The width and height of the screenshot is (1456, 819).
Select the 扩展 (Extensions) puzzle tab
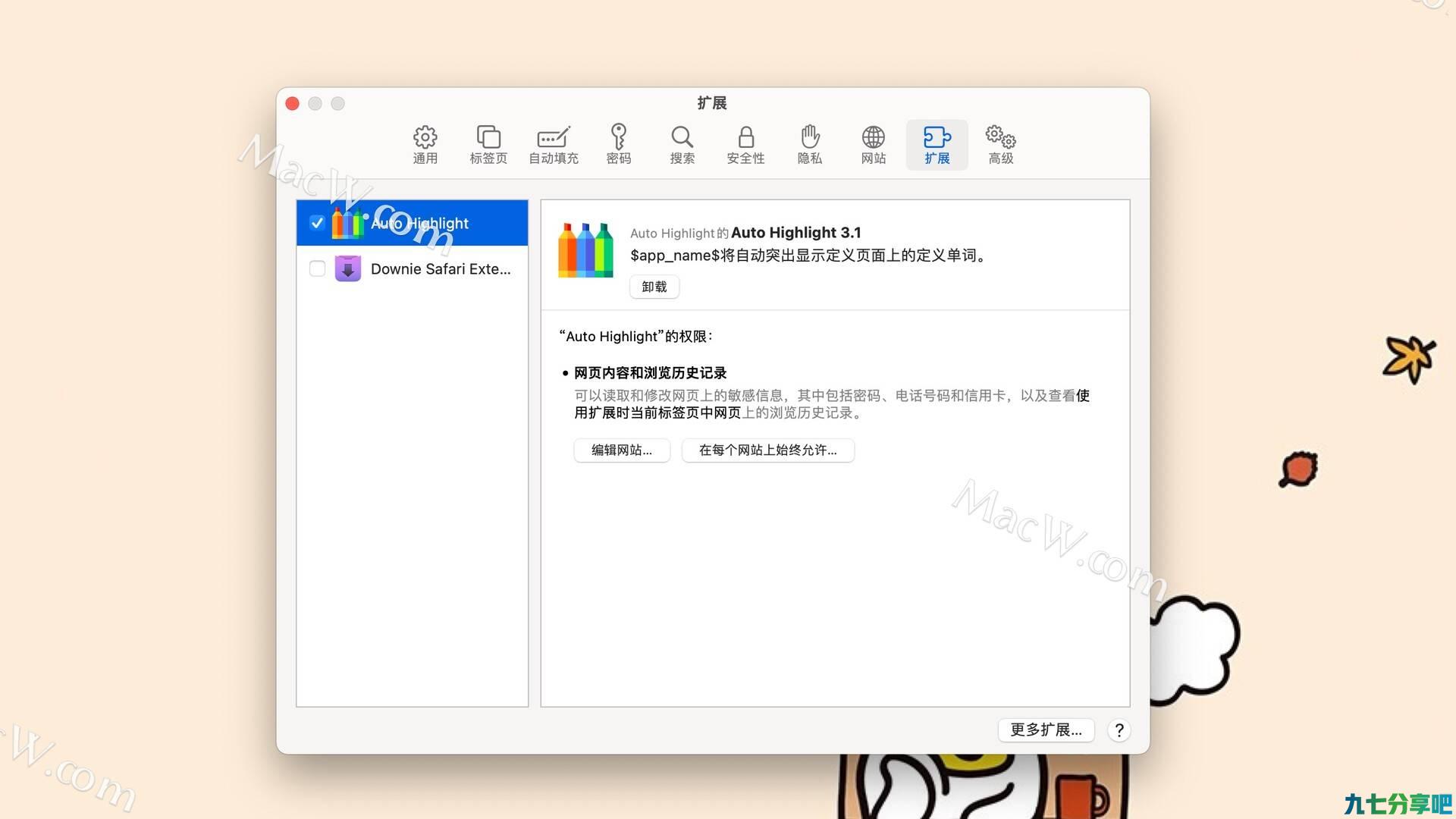[937, 145]
